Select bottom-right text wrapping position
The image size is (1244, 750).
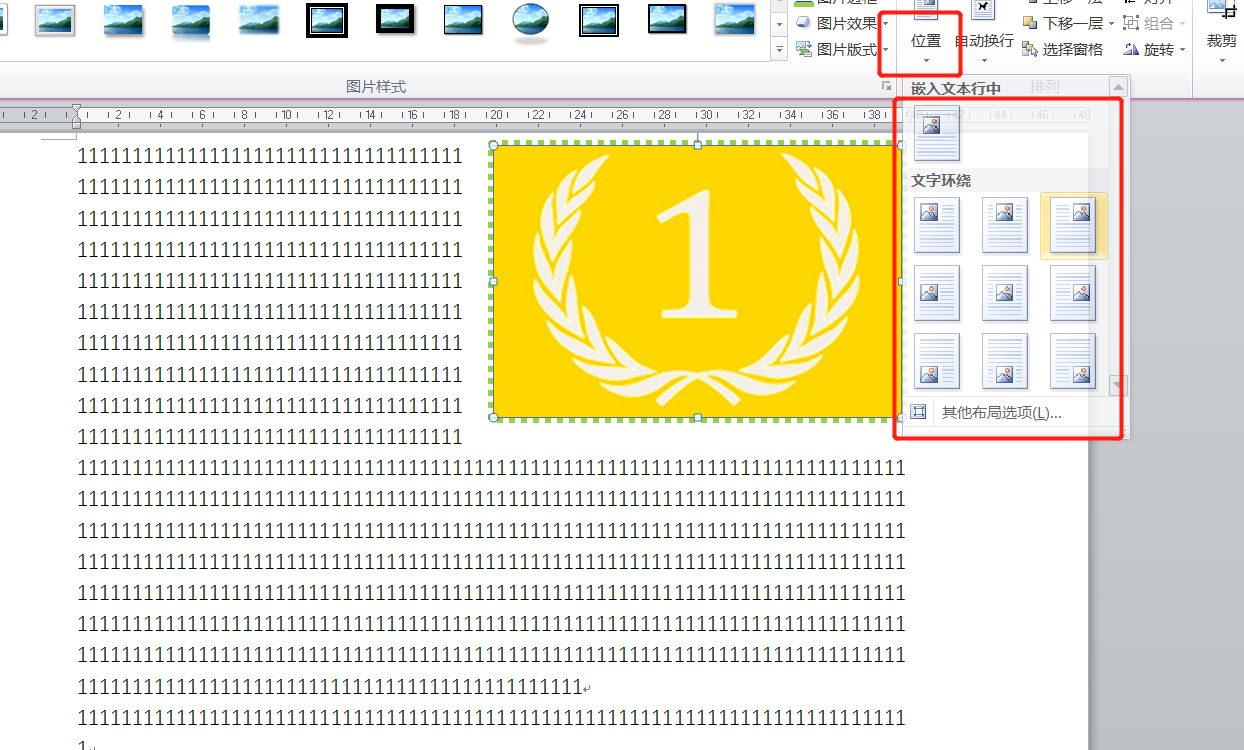pyautogui.click(x=1073, y=361)
